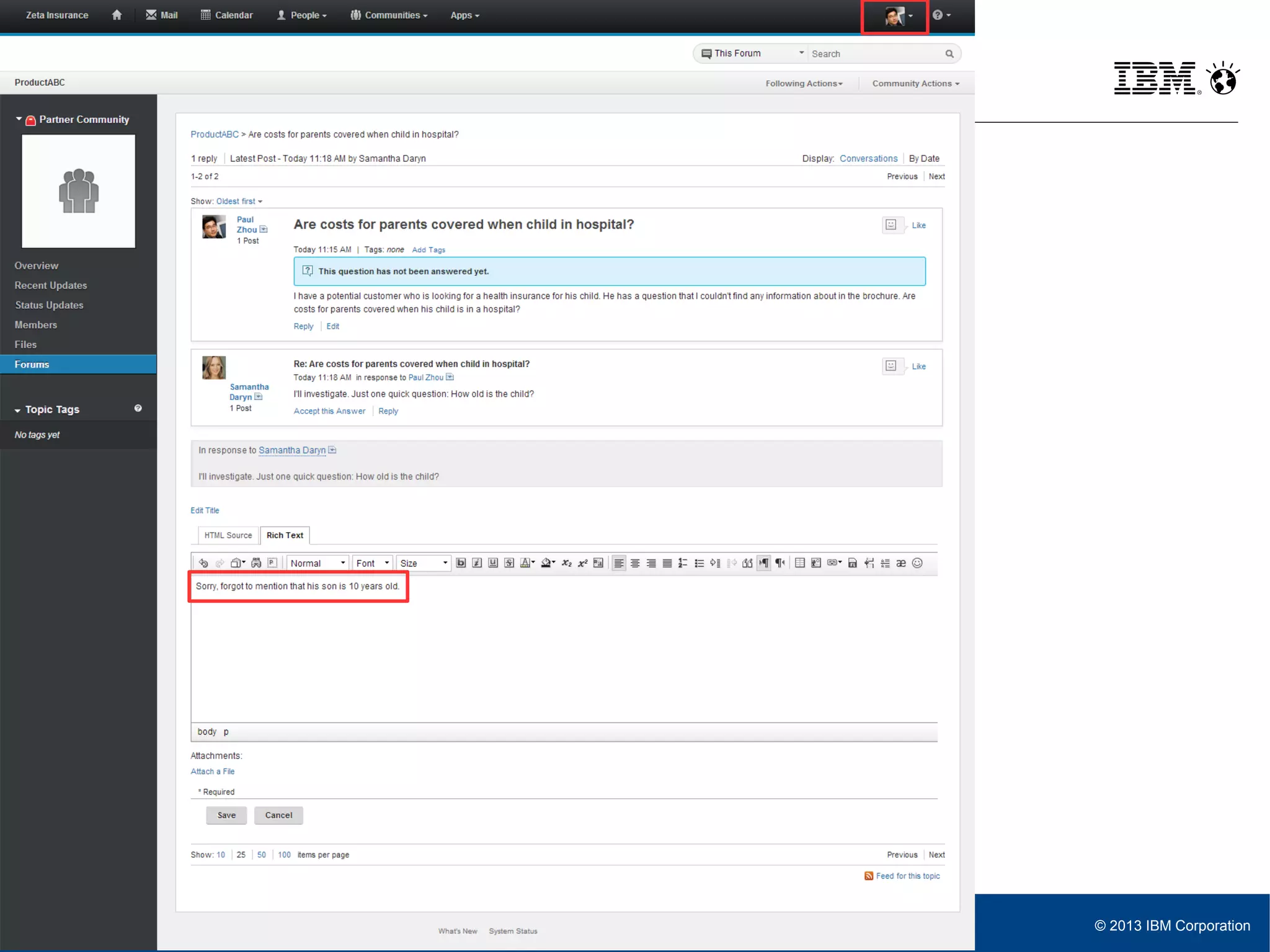Click the block quote icon
This screenshot has width=1270, height=952.
point(747,563)
